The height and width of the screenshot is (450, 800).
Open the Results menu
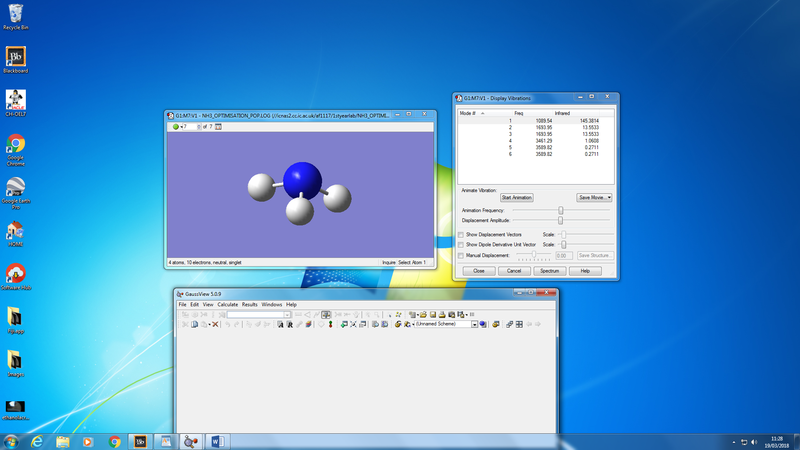click(x=249, y=304)
